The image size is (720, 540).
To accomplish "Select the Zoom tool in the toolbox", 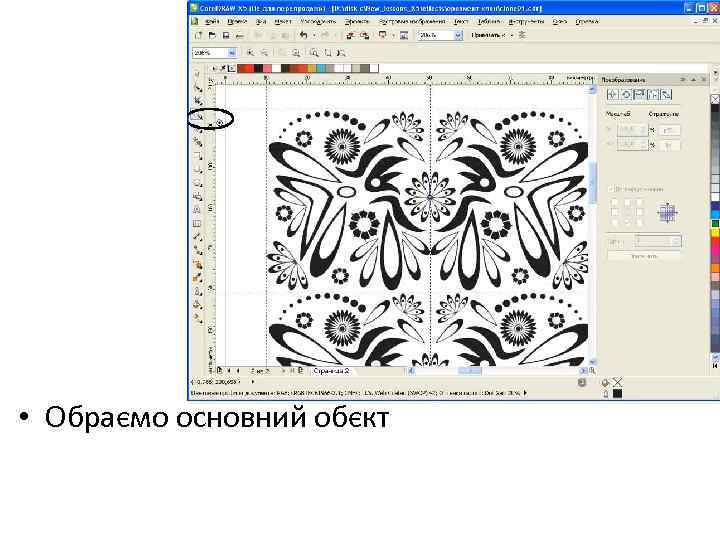I will [197, 118].
